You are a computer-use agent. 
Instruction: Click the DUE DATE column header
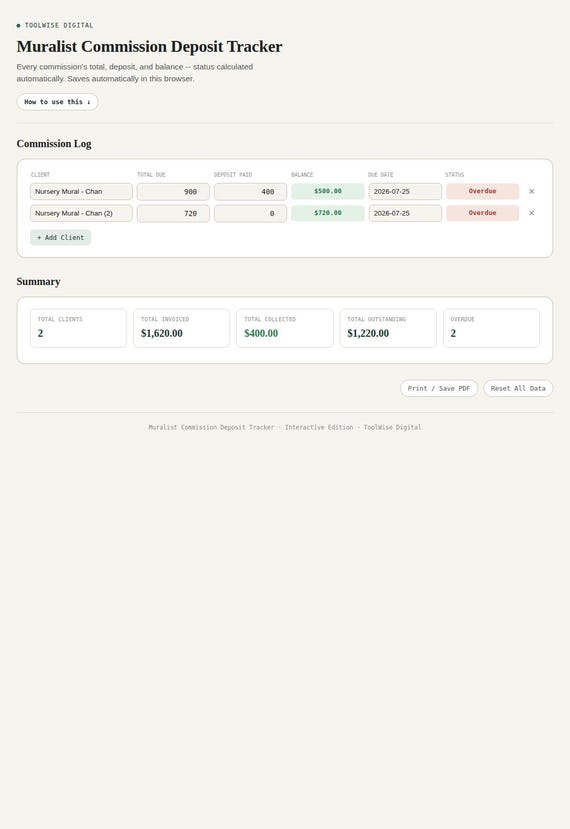tap(381, 174)
